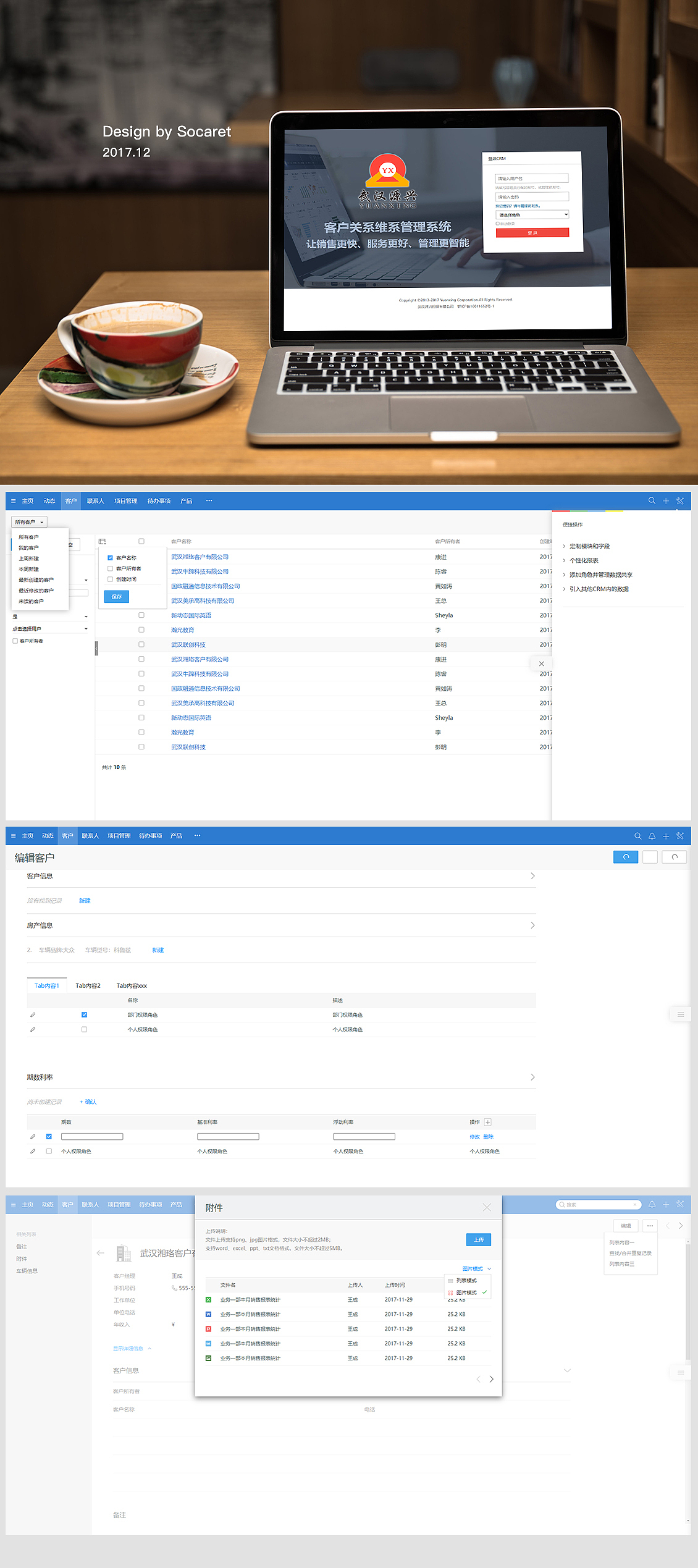The height and width of the screenshot is (1568, 698).
Task: Click the plus icon in the customer list header
Action: coord(666,501)
